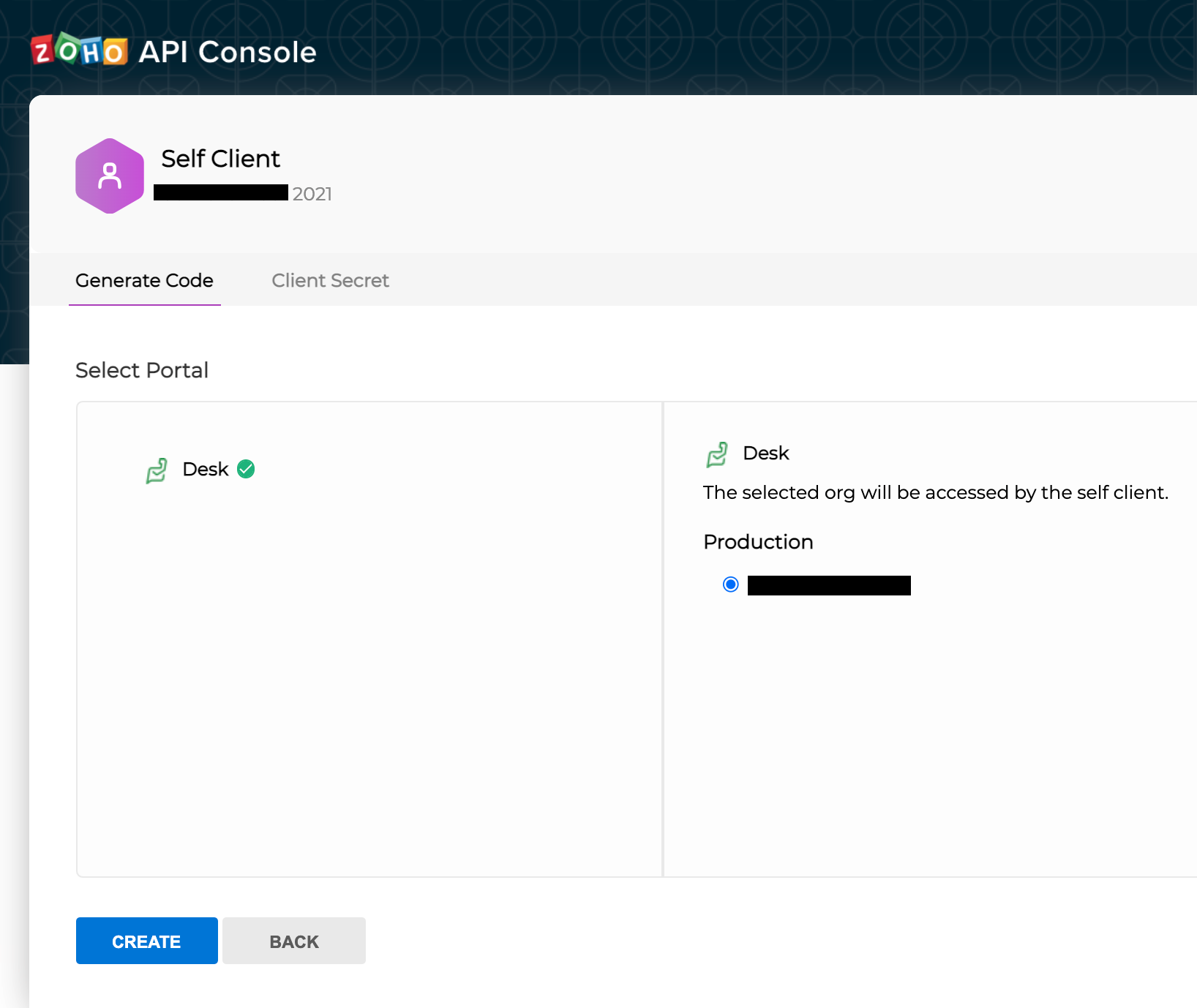Click the Select Portal heading

[142, 370]
